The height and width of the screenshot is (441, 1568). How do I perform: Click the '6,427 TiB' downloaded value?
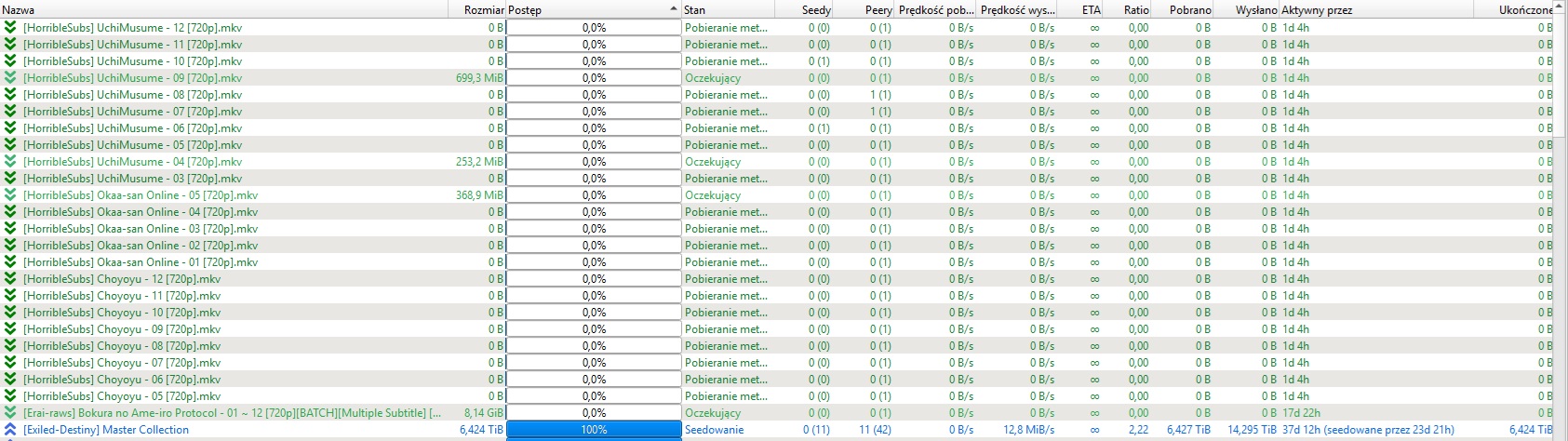coord(1189,430)
